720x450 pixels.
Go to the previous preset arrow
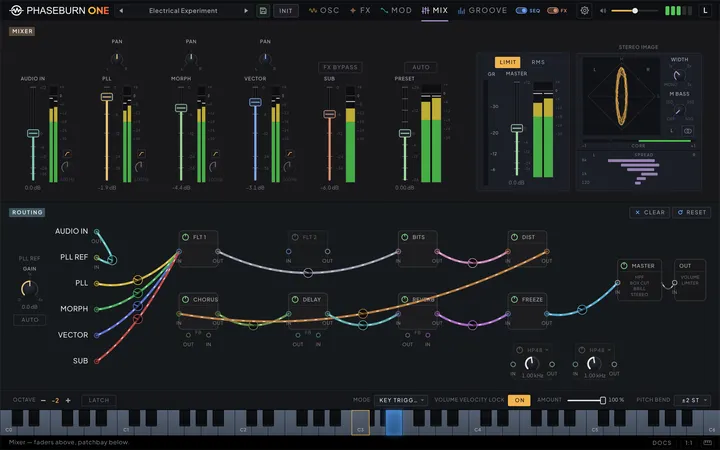click(121, 11)
